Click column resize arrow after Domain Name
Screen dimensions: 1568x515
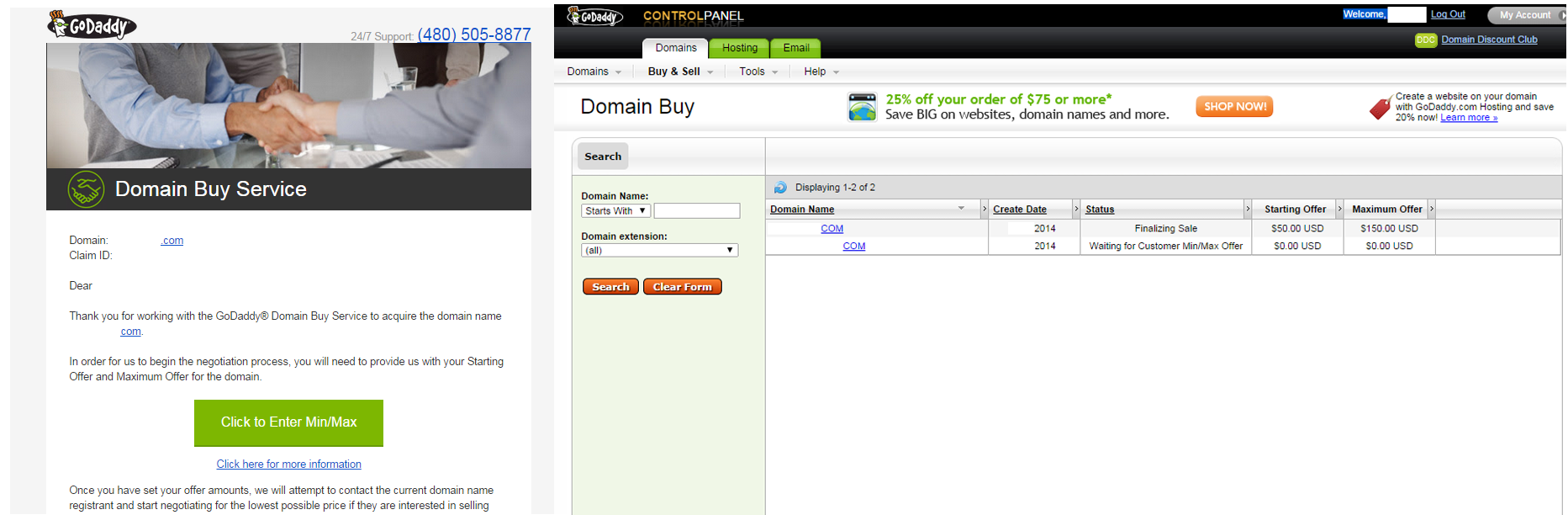[x=985, y=209]
